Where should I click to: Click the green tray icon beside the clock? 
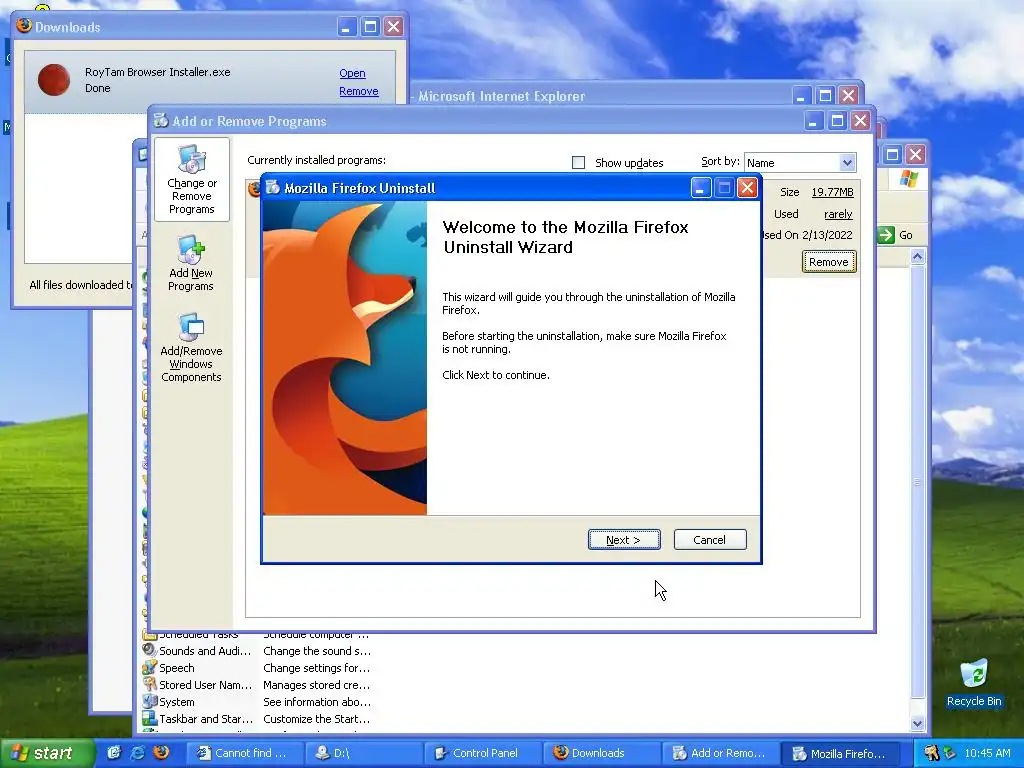[x=950, y=753]
